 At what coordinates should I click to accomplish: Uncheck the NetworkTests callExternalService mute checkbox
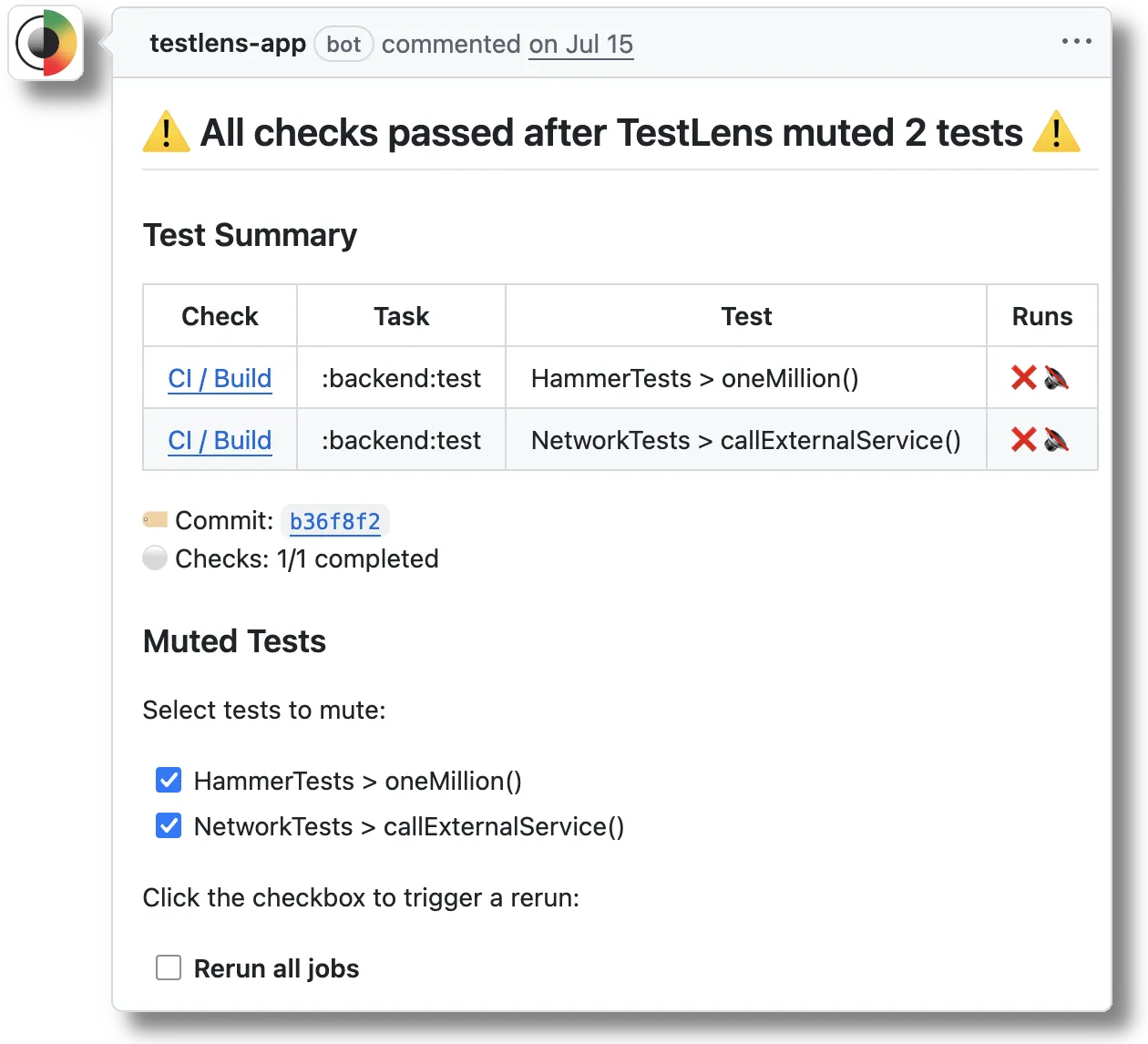pyautogui.click(x=169, y=826)
